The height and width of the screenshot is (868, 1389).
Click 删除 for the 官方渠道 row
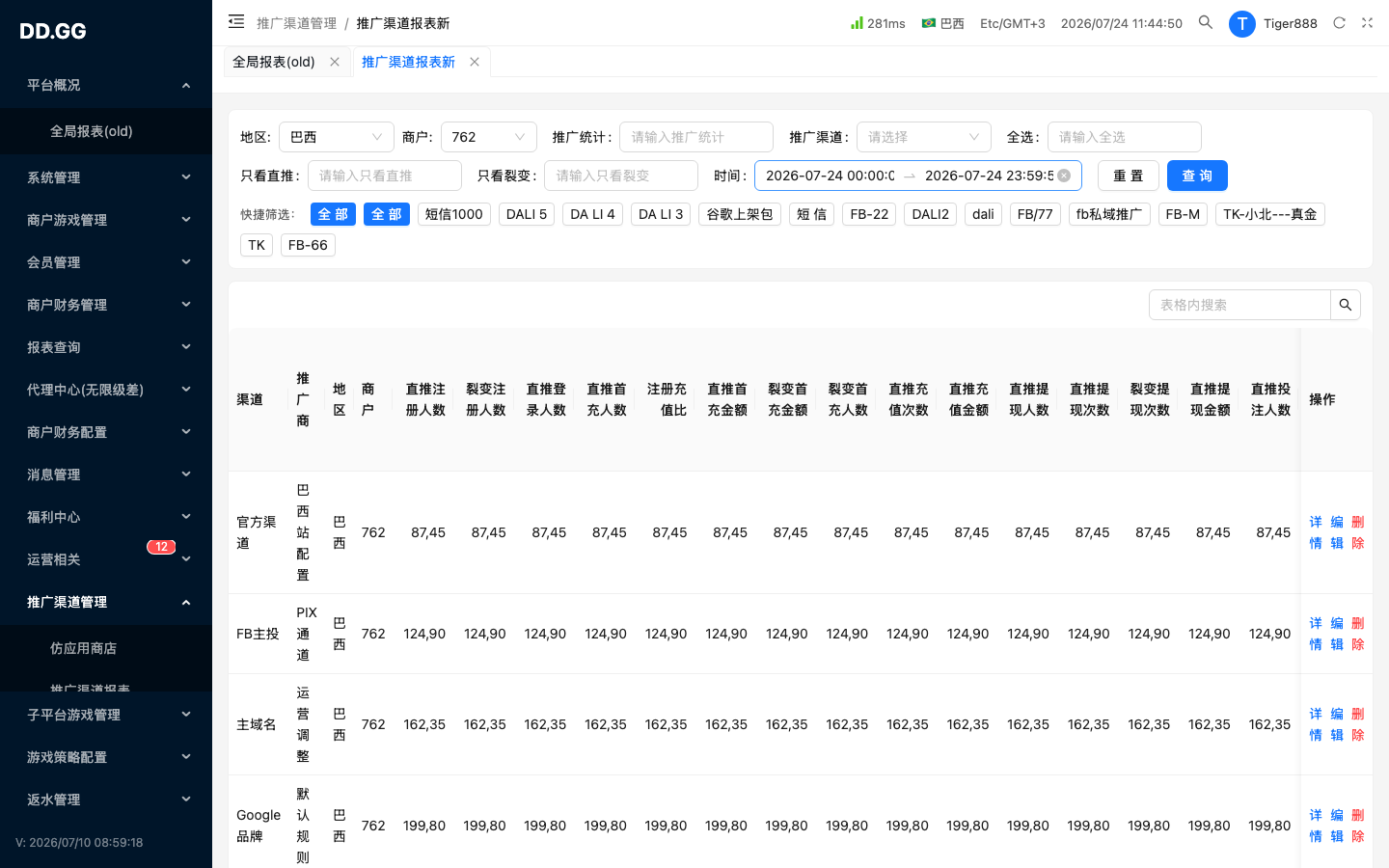pyautogui.click(x=1358, y=532)
